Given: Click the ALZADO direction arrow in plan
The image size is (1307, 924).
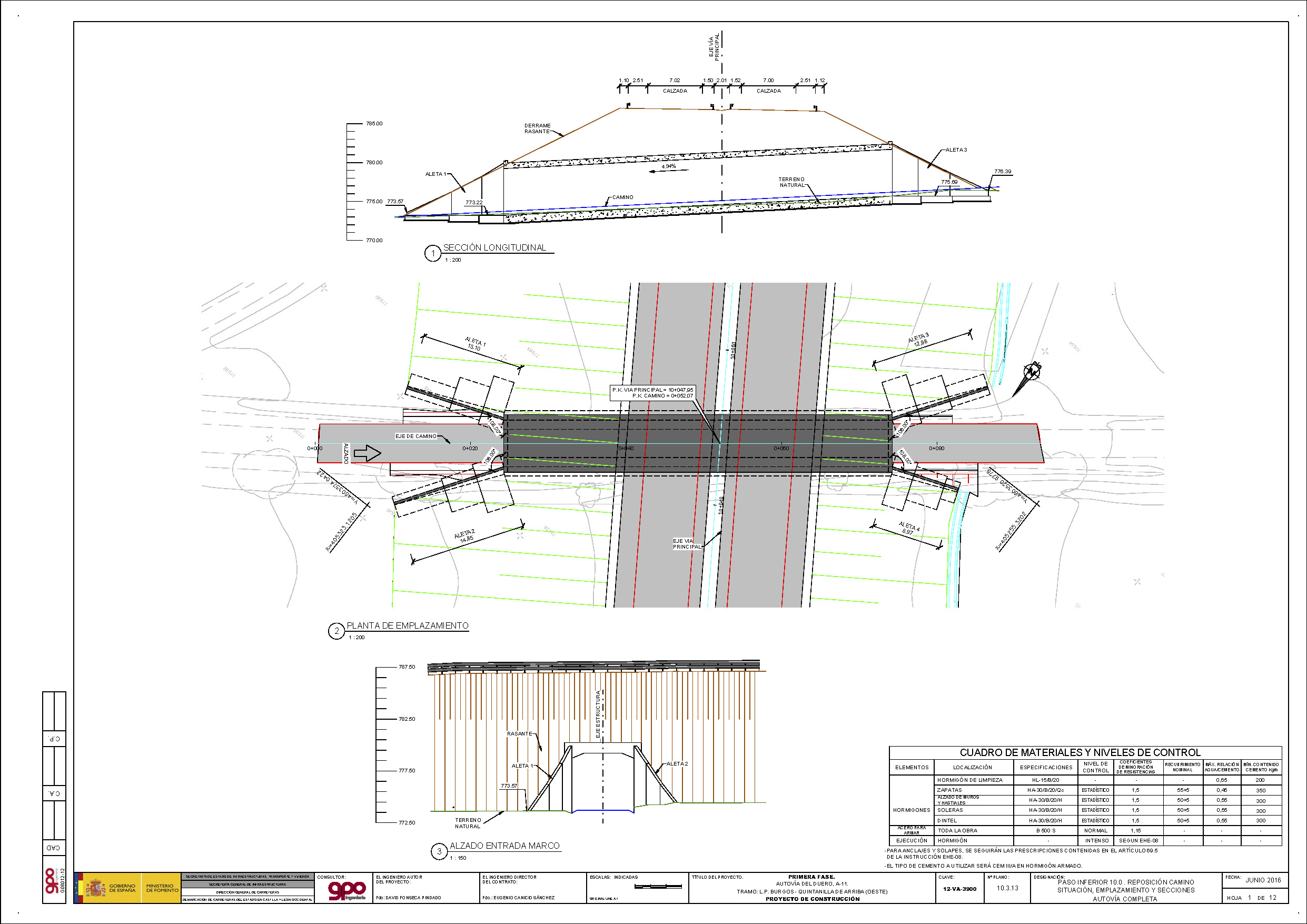Looking at the screenshot, I should pyautogui.click(x=367, y=453).
